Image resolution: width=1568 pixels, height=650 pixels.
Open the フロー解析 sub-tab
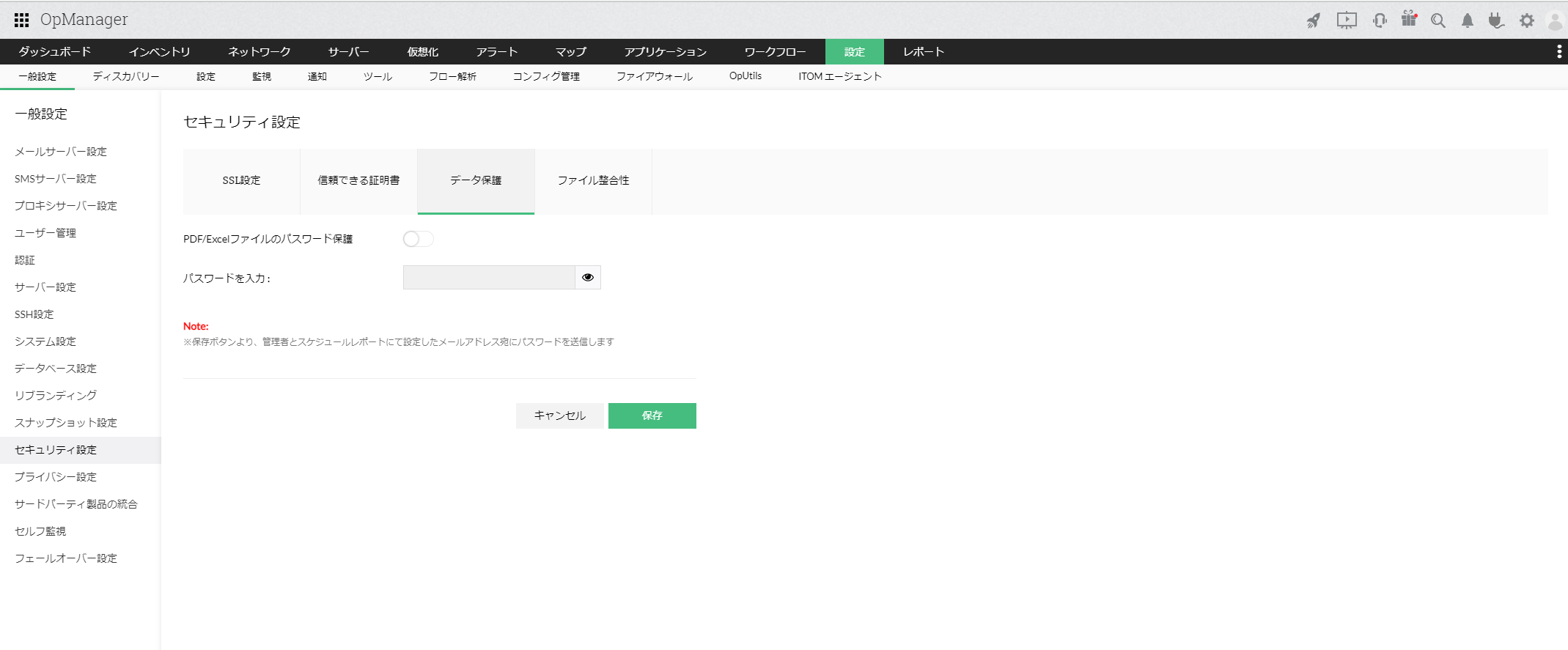(x=453, y=76)
